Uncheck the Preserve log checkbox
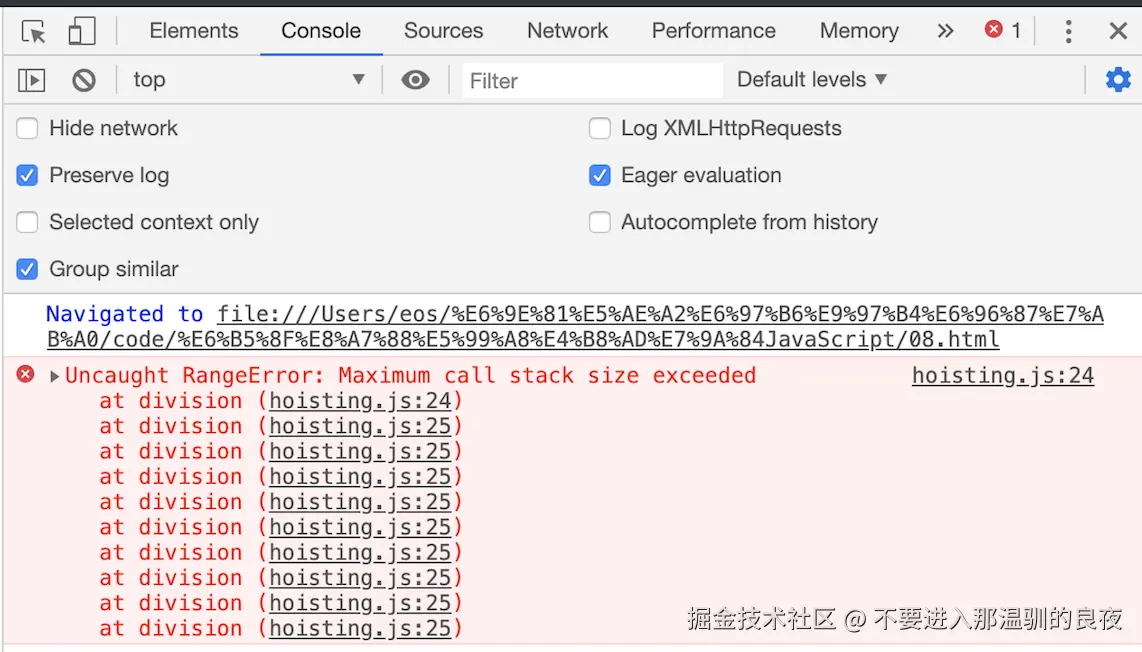The width and height of the screenshot is (1142, 652). 28,176
